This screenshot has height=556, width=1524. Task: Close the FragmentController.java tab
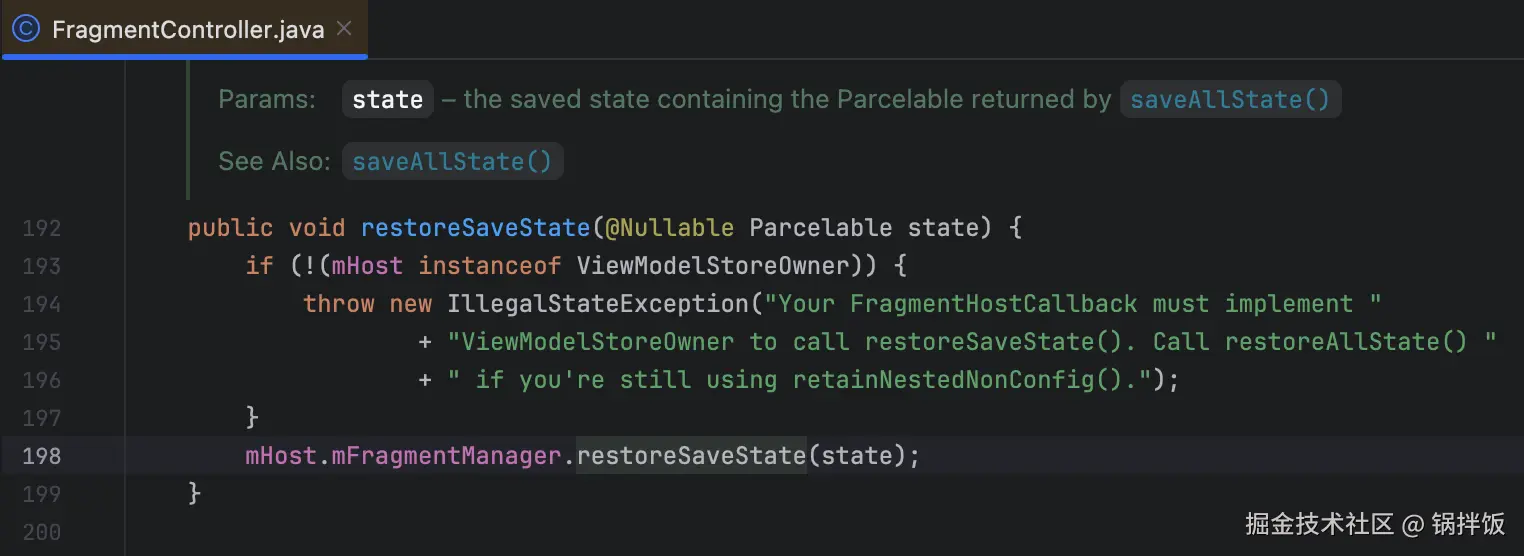pyautogui.click(x=344, y=29)
